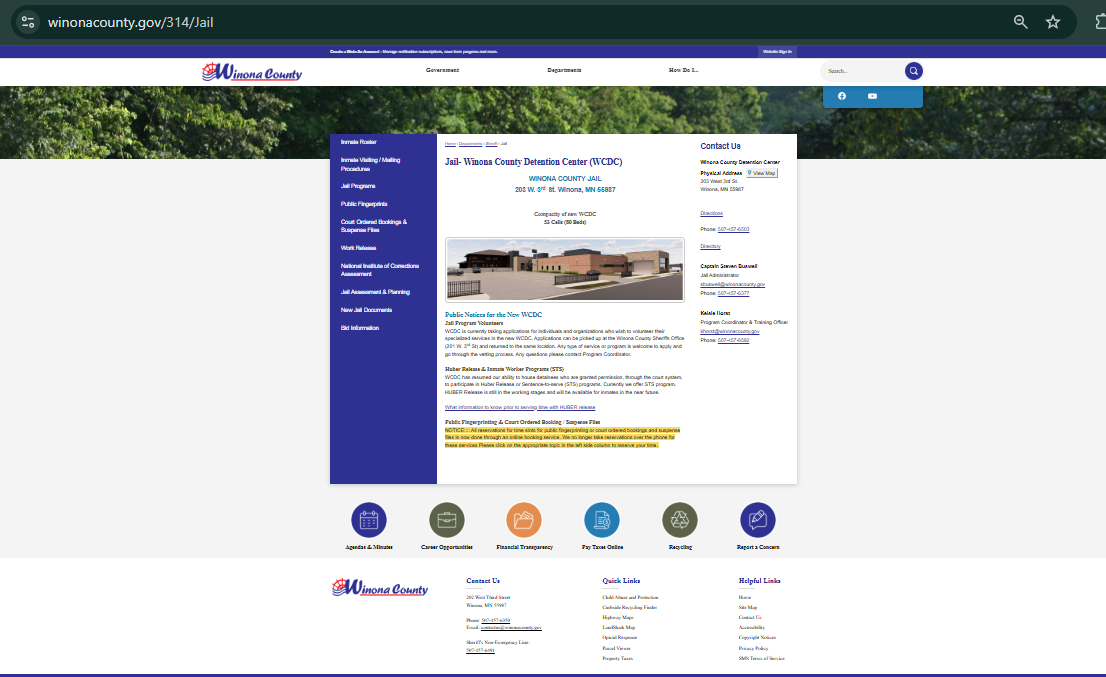Open the YouTube icon
The image size is (1106, 677).
point(872,96)
